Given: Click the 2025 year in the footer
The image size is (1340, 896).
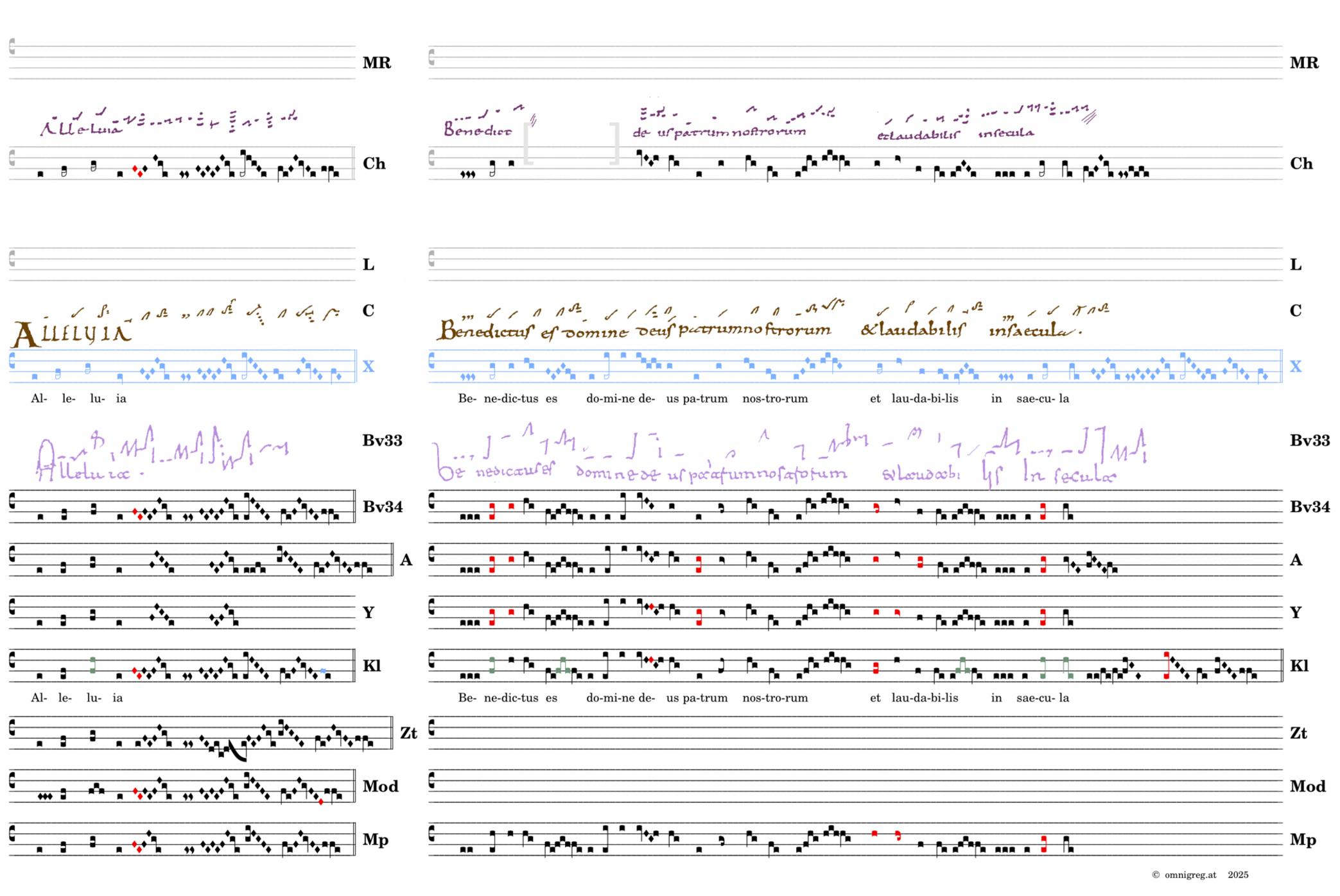Looking at the screenshot, I should (x=1238, y=875).
